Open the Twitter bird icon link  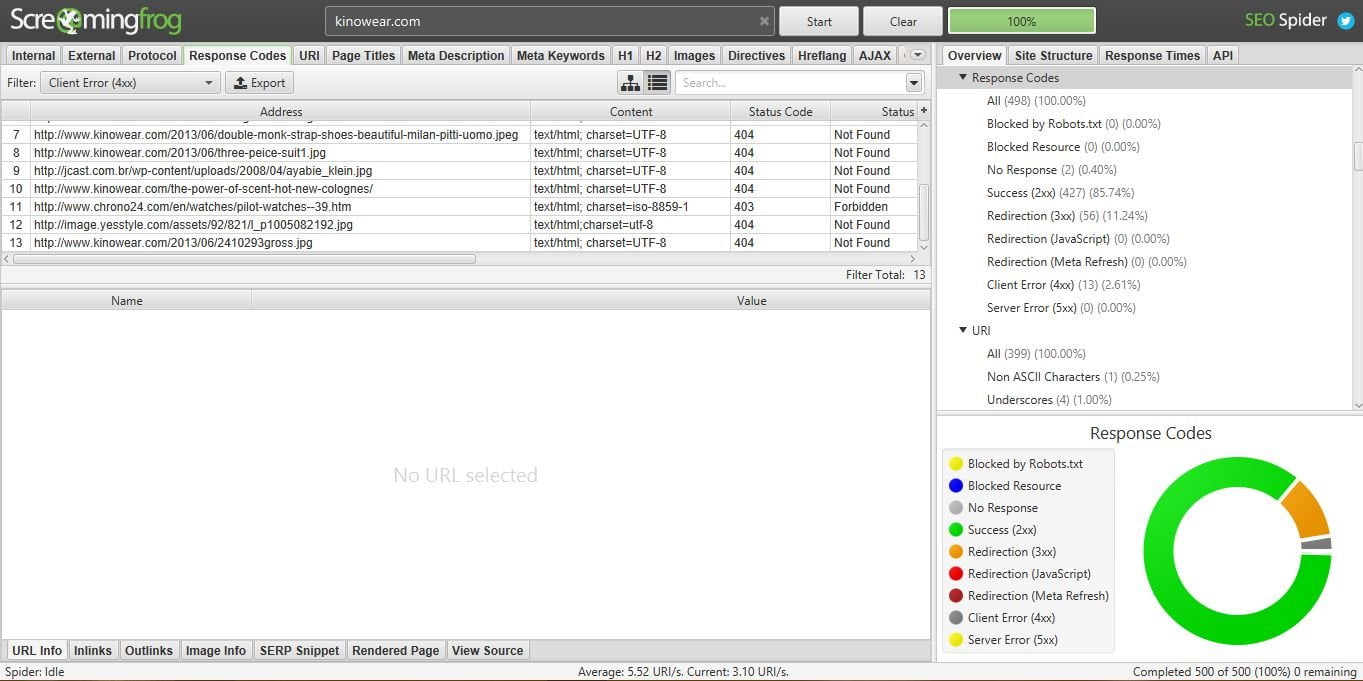(x=1346, y=21)
